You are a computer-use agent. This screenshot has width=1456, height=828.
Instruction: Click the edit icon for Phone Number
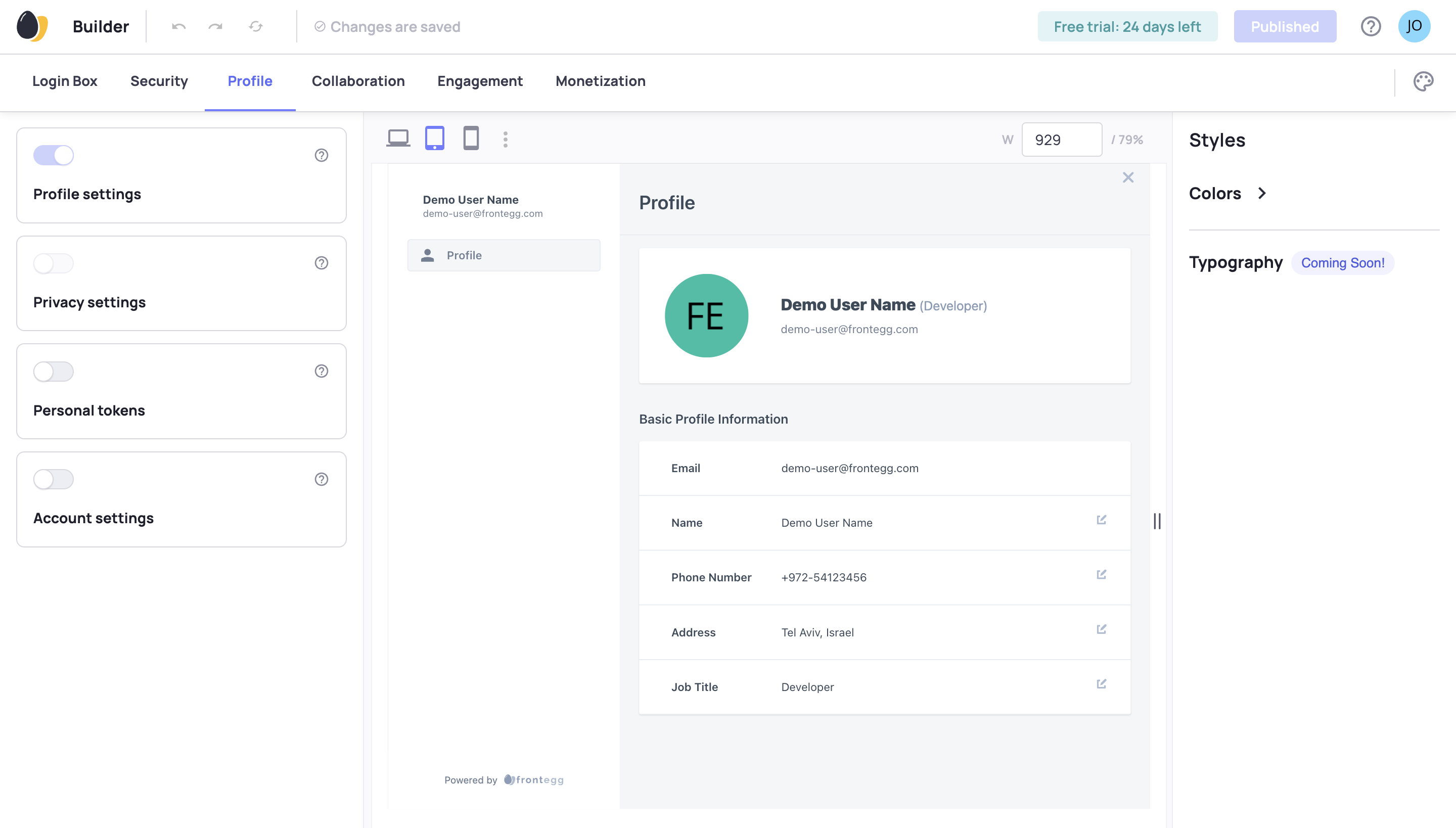[1101, 574]
